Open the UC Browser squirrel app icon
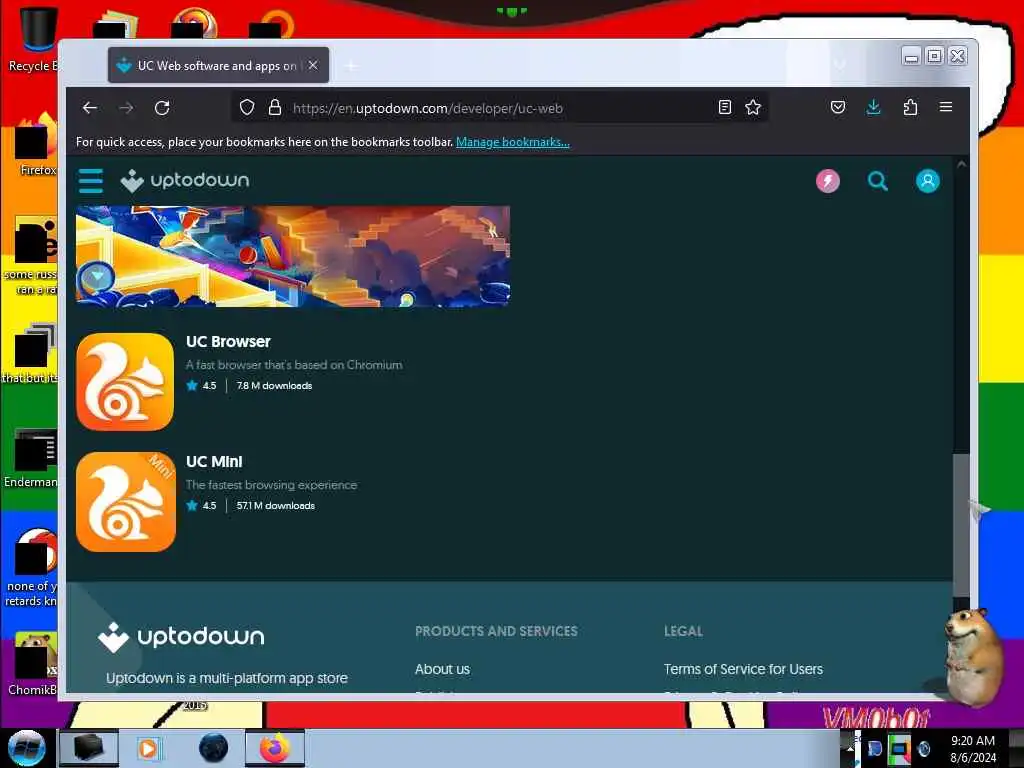The image size is (1024, 768). click(x=125, y=381)
